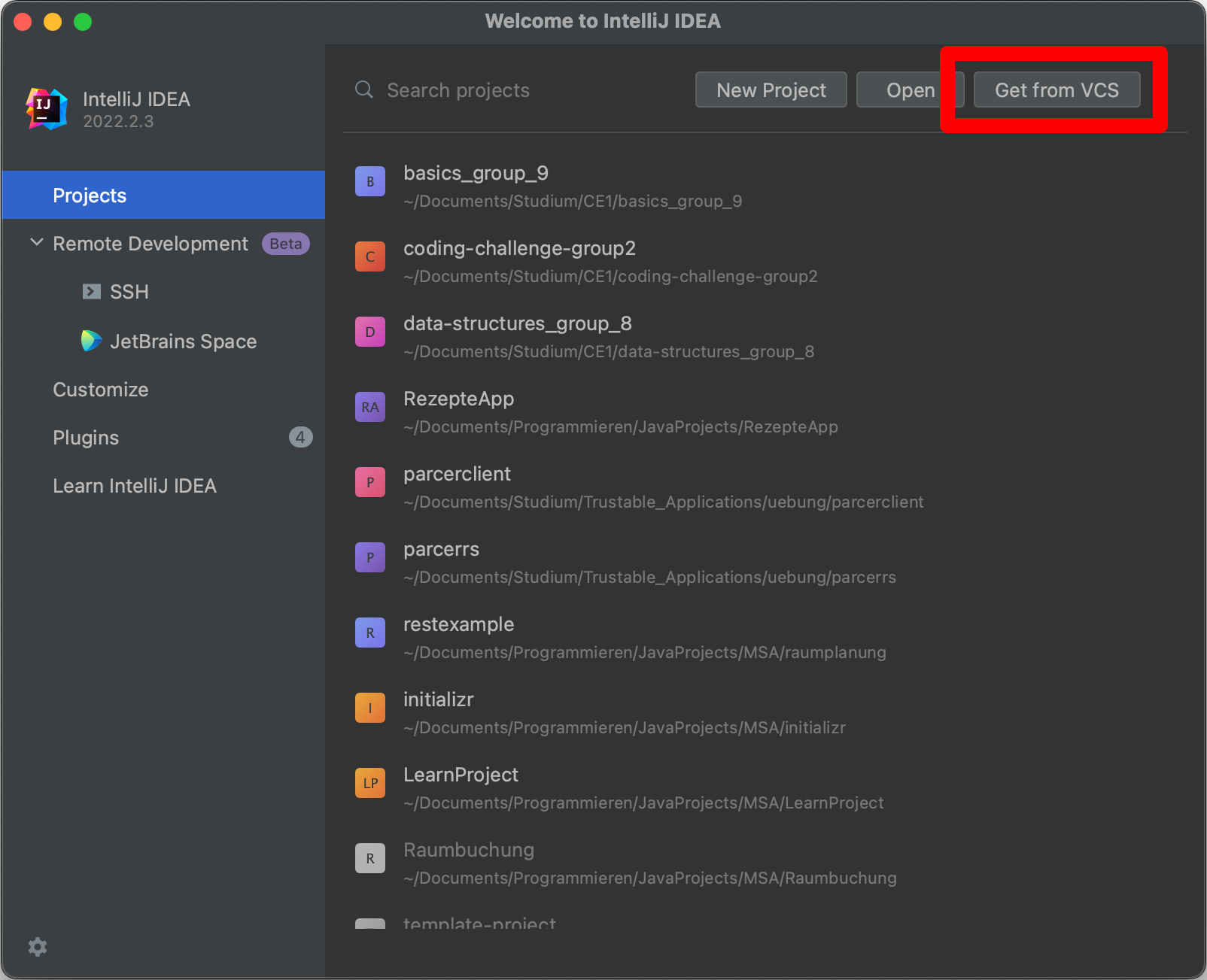The image size is (1207, 980).
Task: Click the search magnifier icon
Action: (364, 90)
